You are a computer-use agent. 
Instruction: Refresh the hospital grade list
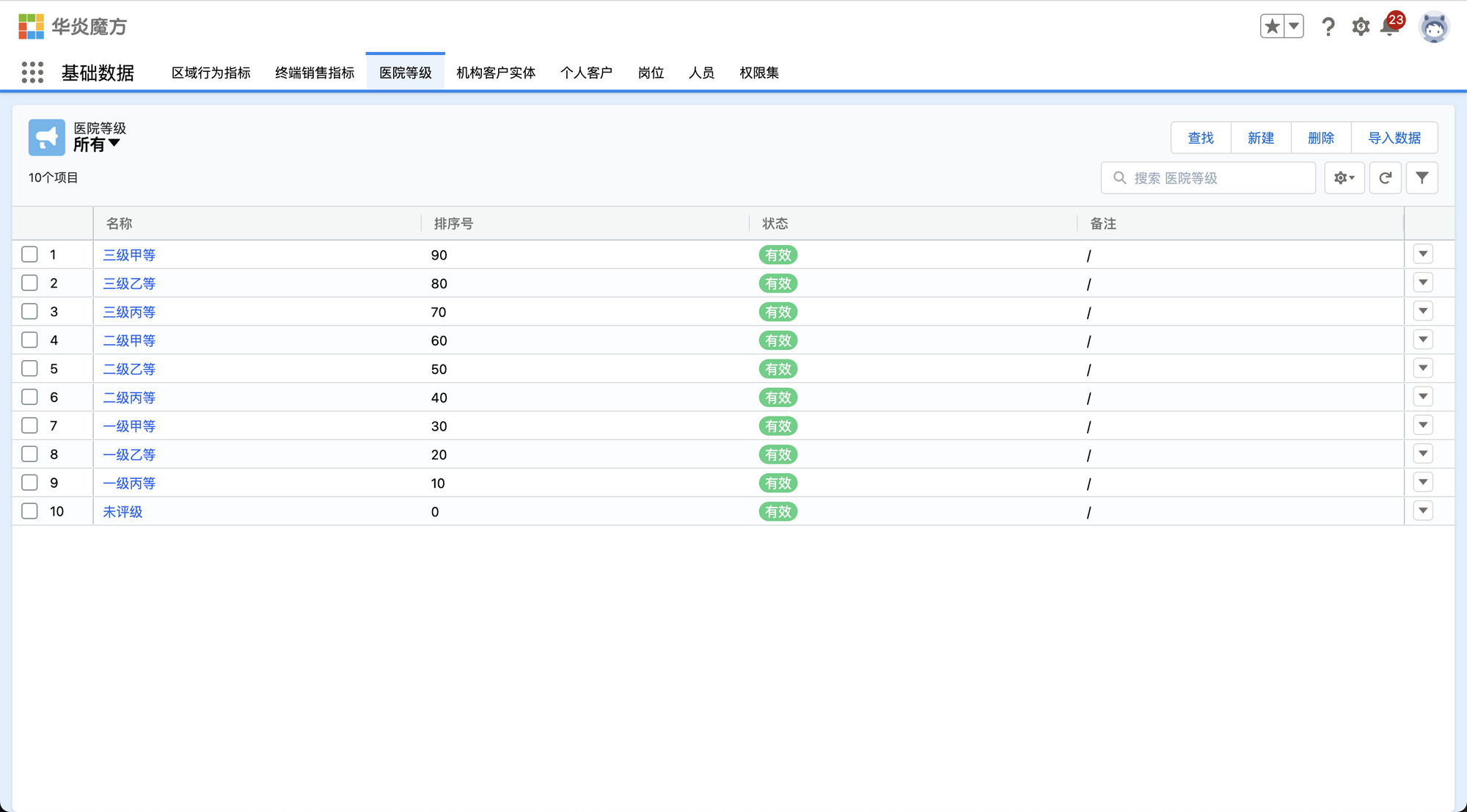[x=1385, y=178]
